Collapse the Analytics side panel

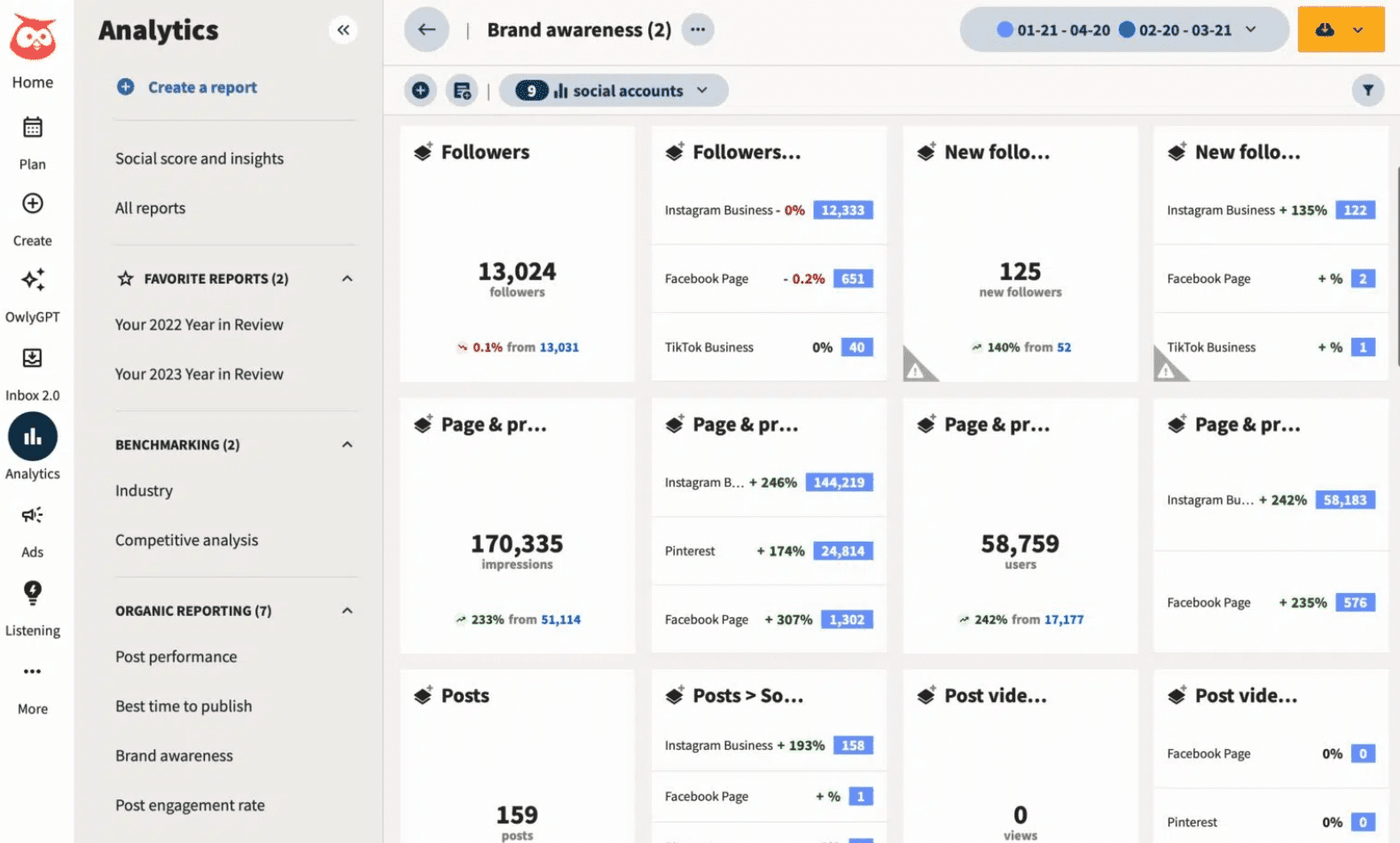click(x=343, y=30)
